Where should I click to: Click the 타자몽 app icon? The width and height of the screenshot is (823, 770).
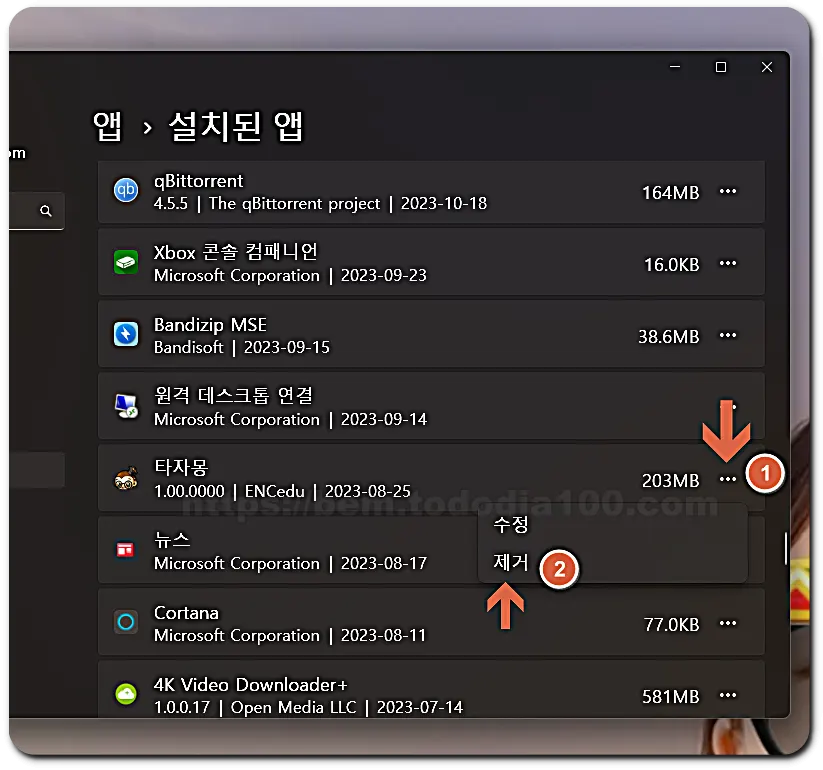click(x=125, y=479)
